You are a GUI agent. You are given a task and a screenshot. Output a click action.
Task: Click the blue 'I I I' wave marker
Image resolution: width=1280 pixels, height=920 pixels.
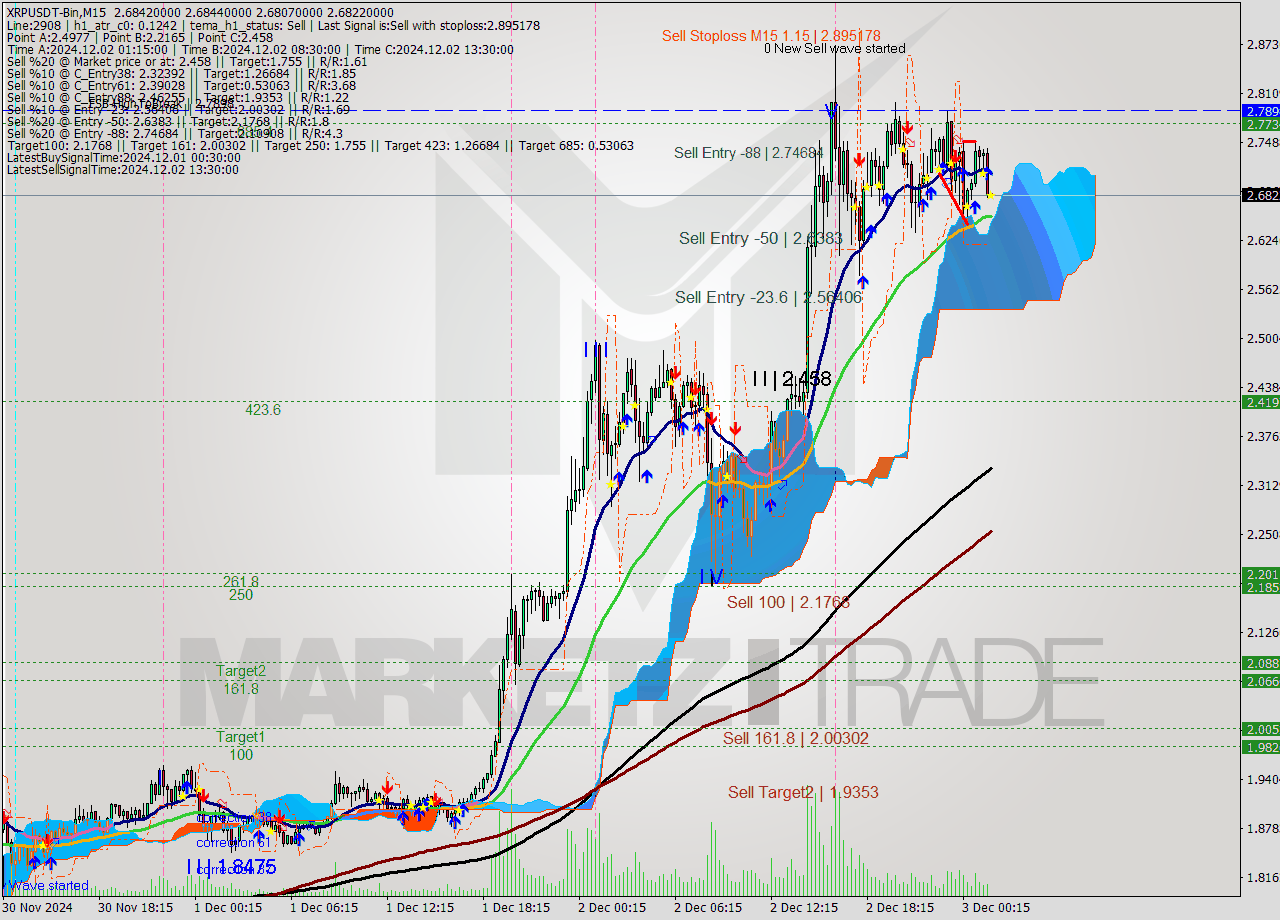597,349
